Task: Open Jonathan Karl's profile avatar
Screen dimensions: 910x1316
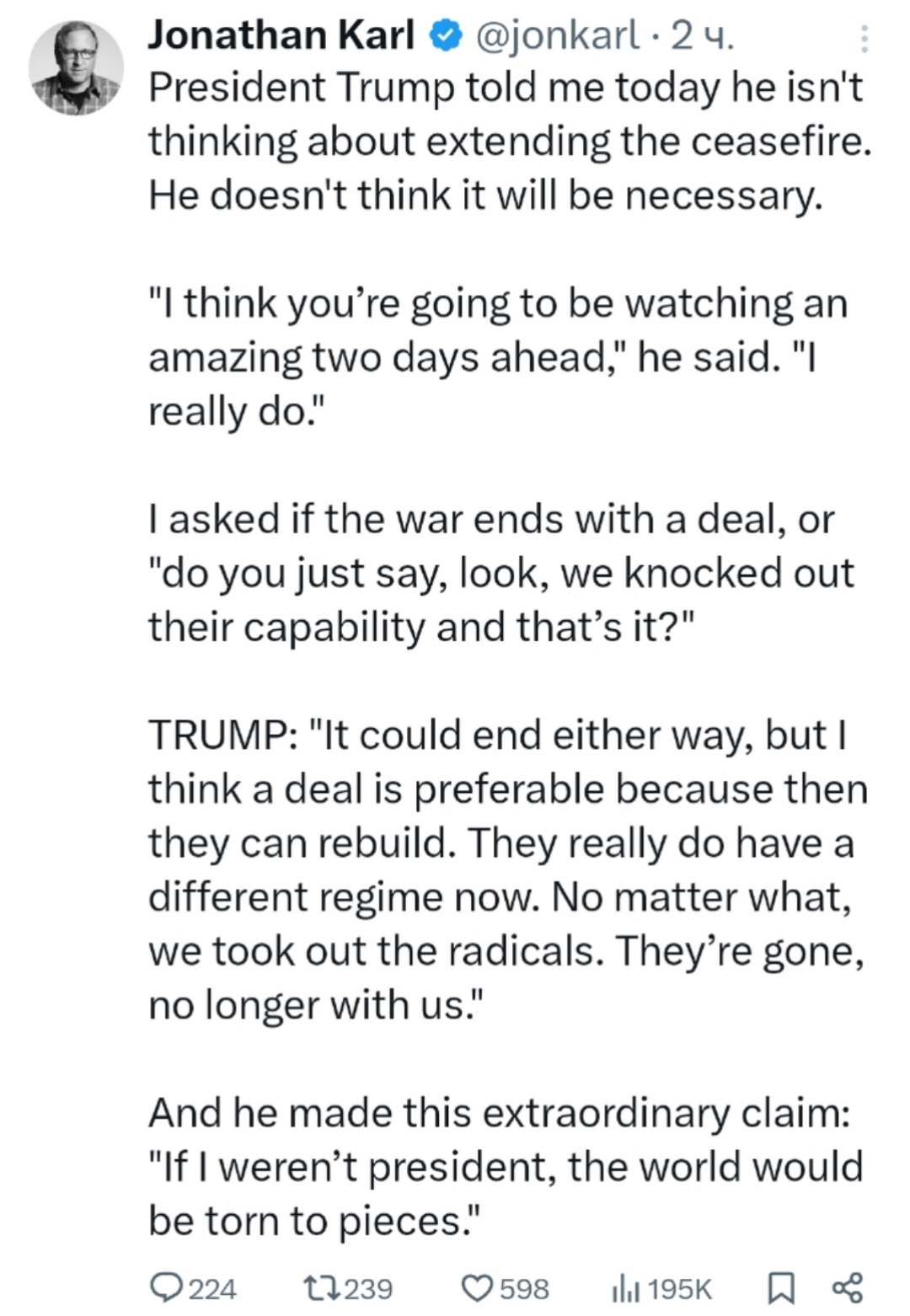Action: tap(76, 68)
